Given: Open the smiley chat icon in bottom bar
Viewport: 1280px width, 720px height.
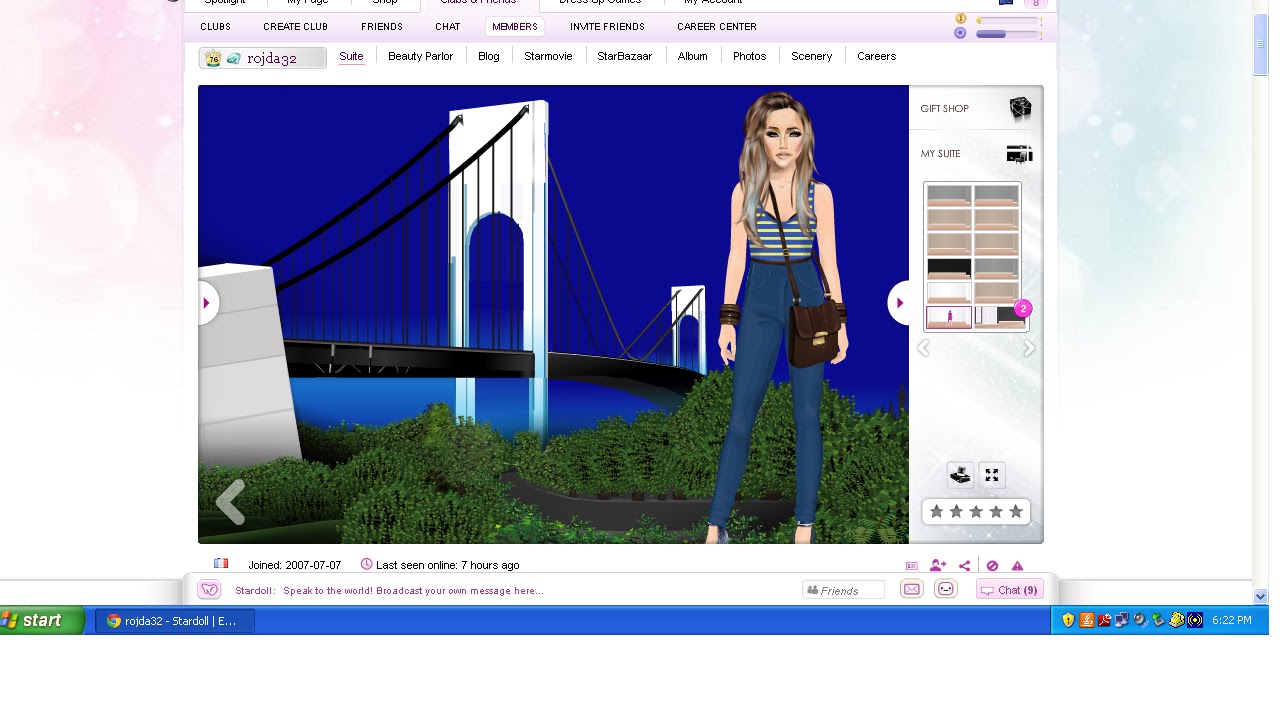Looking at the screenshot, I should point(946,589).
